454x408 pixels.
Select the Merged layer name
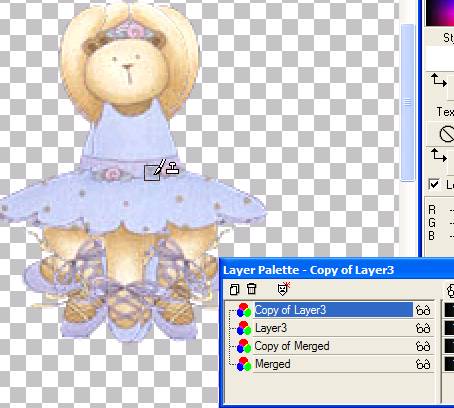pyautogui.click(x=272, y=364)
